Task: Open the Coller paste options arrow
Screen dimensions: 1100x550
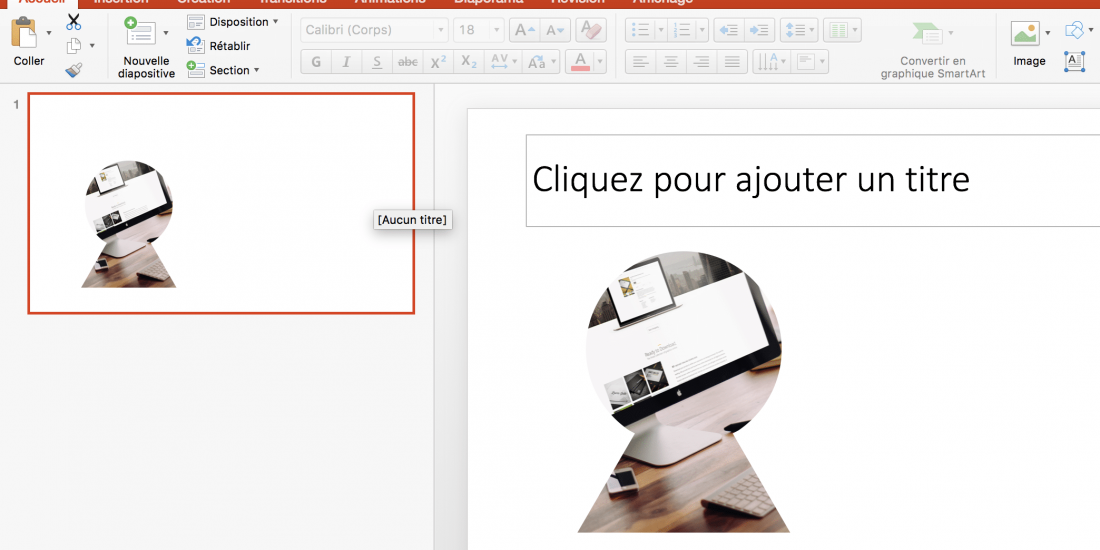Action: [48, 33]
